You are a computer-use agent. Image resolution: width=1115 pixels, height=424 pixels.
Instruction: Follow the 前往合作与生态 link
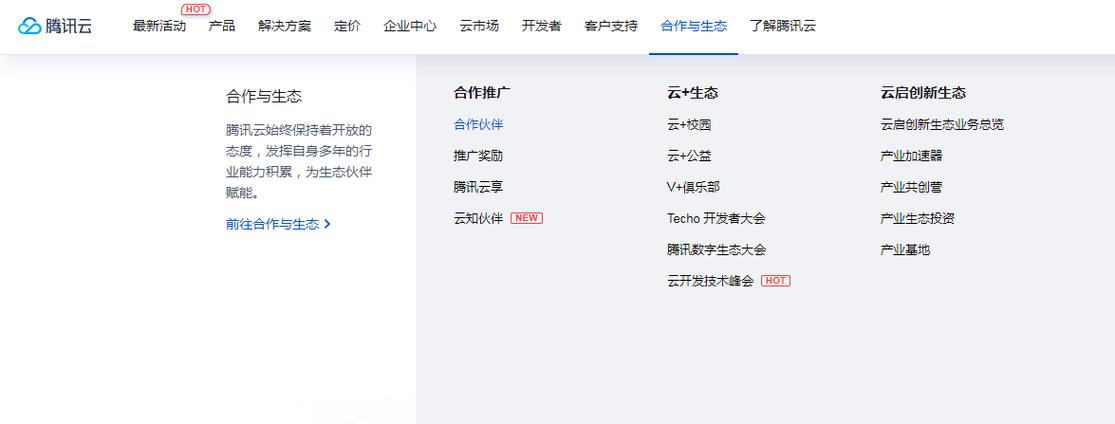tap(272, 224)
